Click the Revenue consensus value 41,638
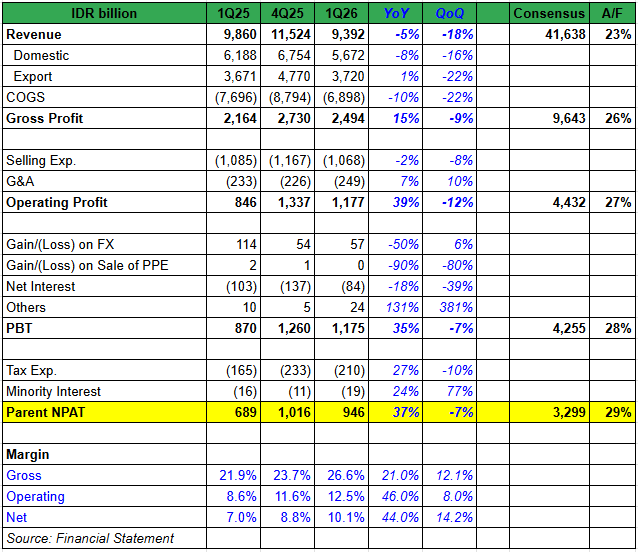638x552 pixels. (x=562, y=34)
